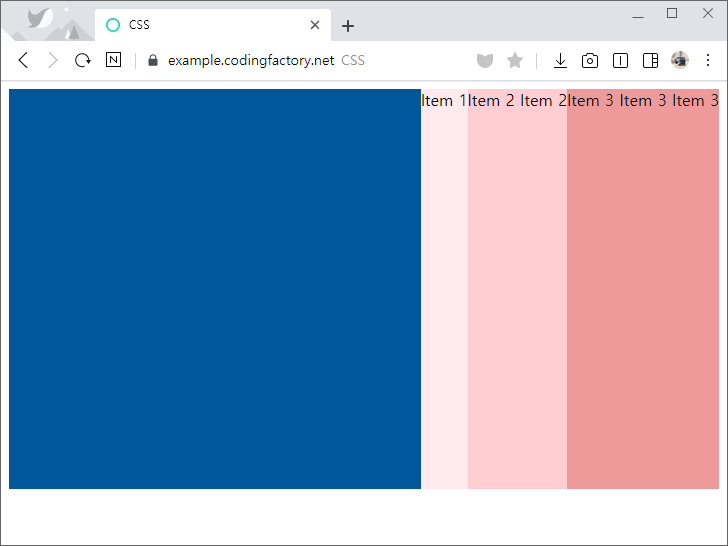Select the CSS browser tab
The image size is (728, 546).
213,25
